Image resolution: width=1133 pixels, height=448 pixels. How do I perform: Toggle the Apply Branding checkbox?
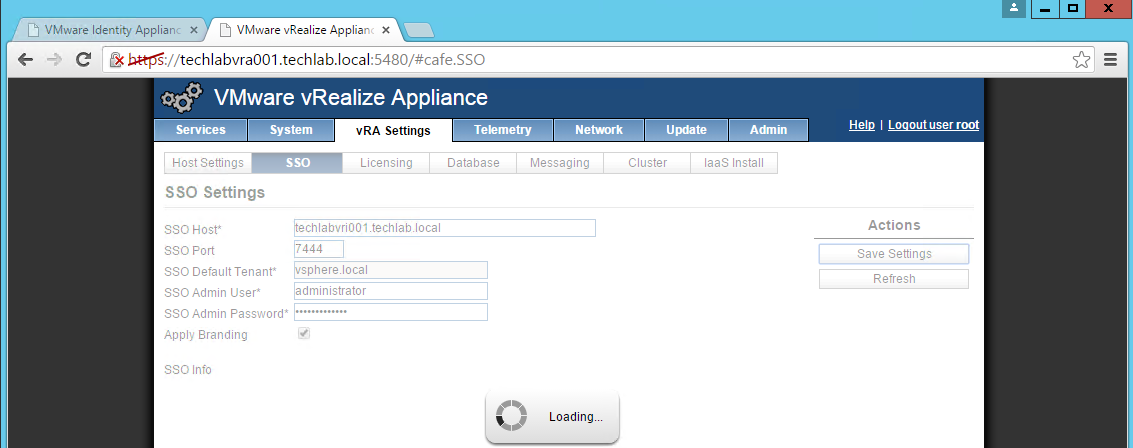[304, 334]
